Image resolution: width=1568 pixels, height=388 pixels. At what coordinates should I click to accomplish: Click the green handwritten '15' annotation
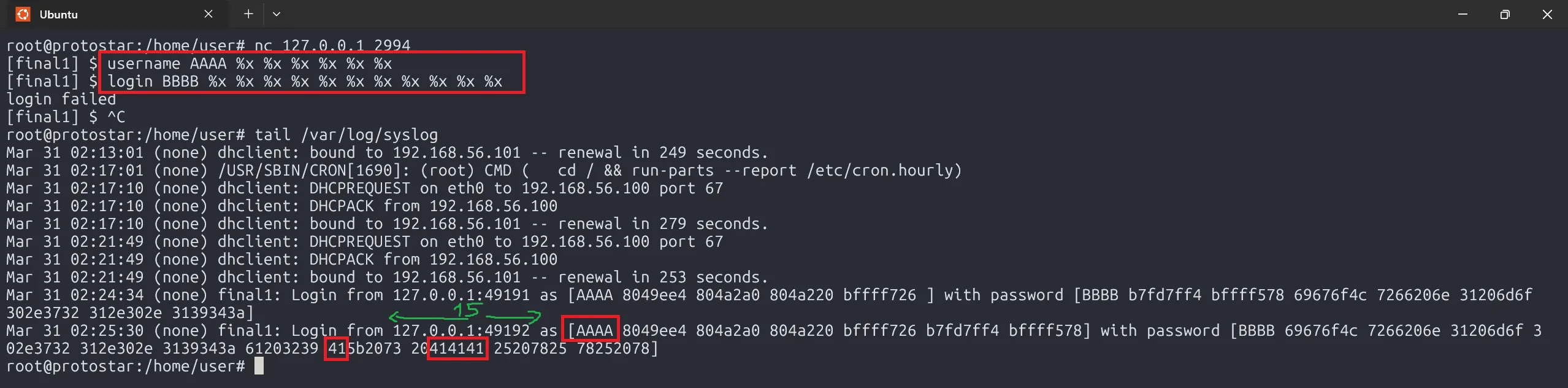pyautogui.click(x=466, y=311)
